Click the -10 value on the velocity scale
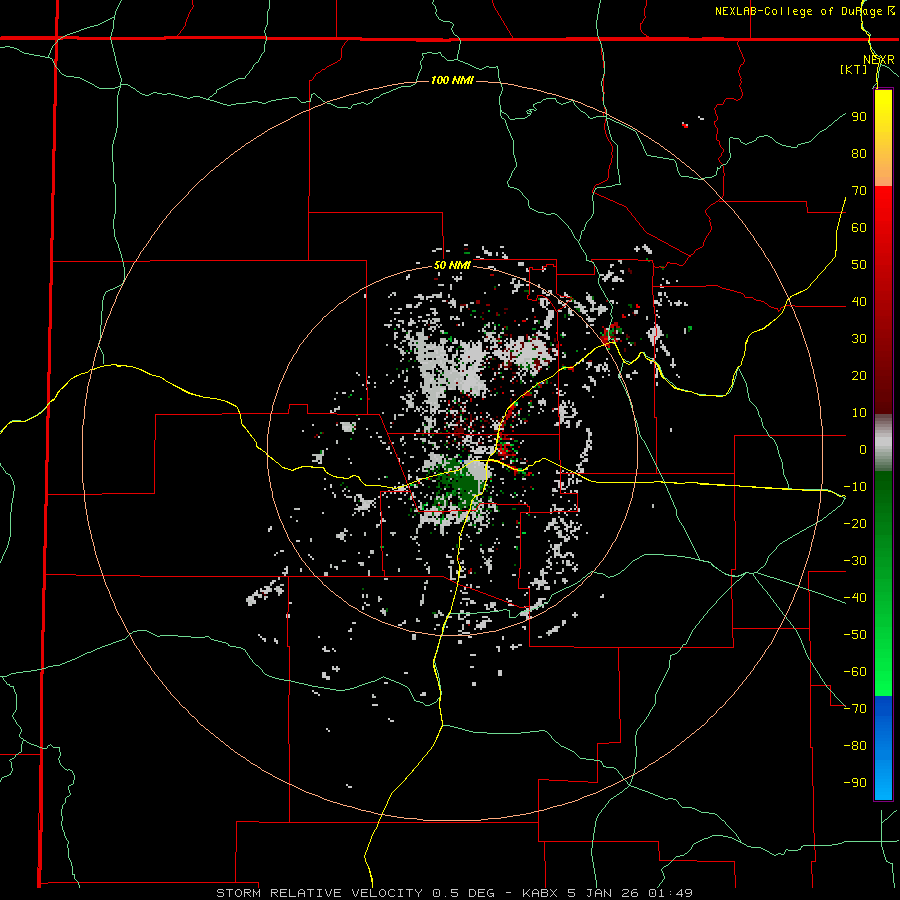The height and width of the screenshot is (900, 900). (x=855, y=487)
